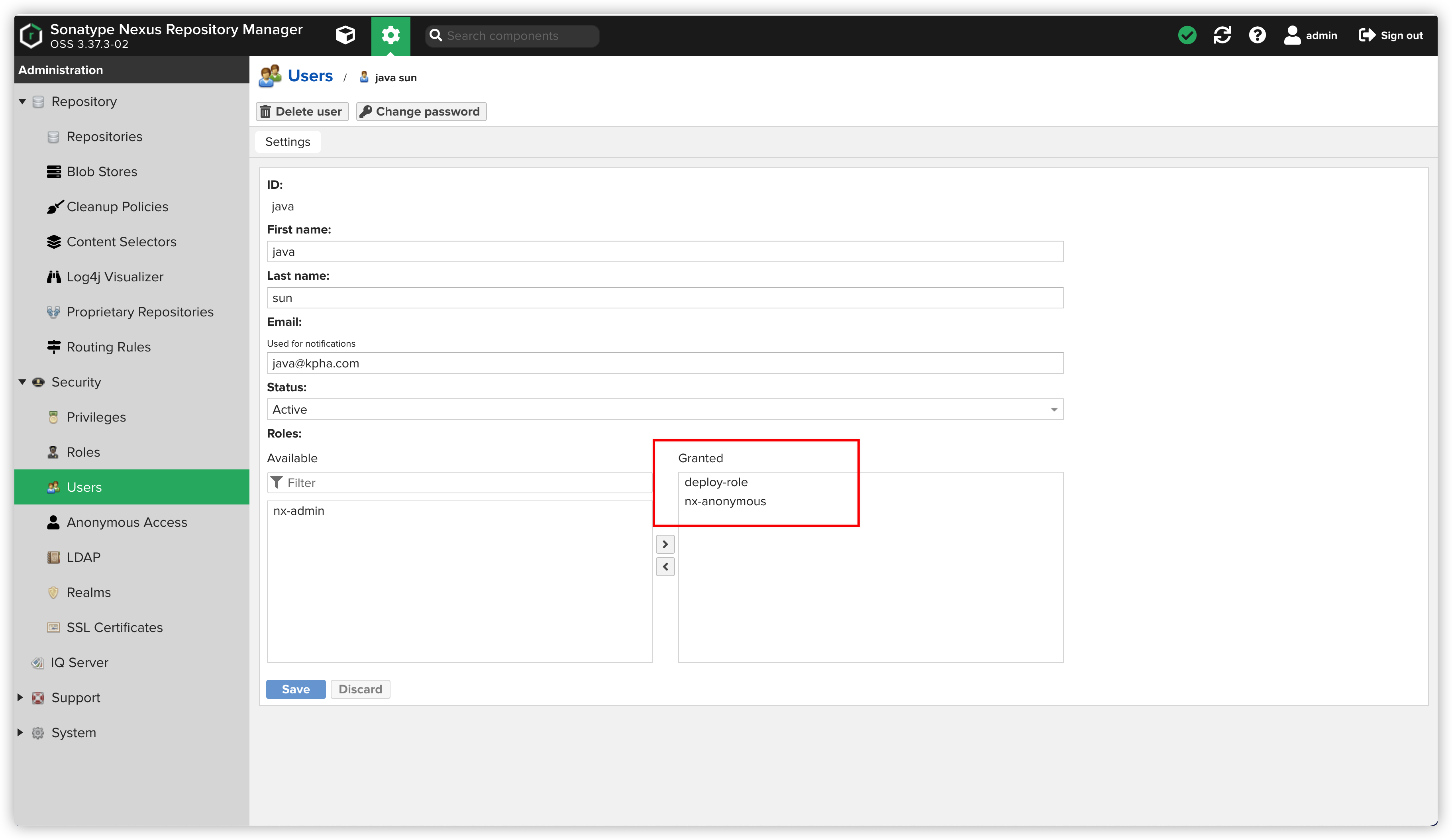1452x840 pixels.
Task: Click the Realms shield icon
Action: tap(53, 593)
